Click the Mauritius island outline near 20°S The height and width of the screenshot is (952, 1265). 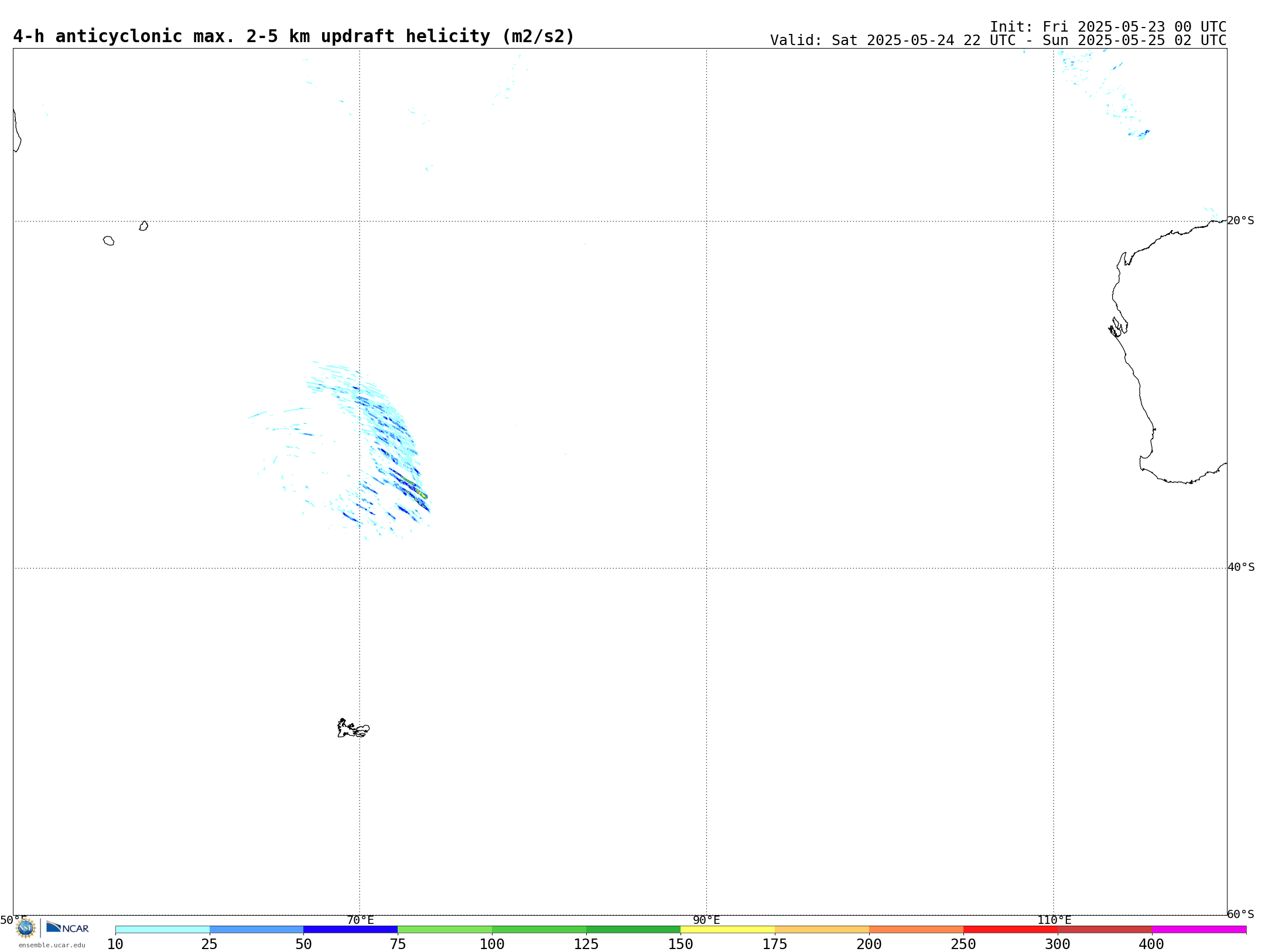click(x=143, y=226)
